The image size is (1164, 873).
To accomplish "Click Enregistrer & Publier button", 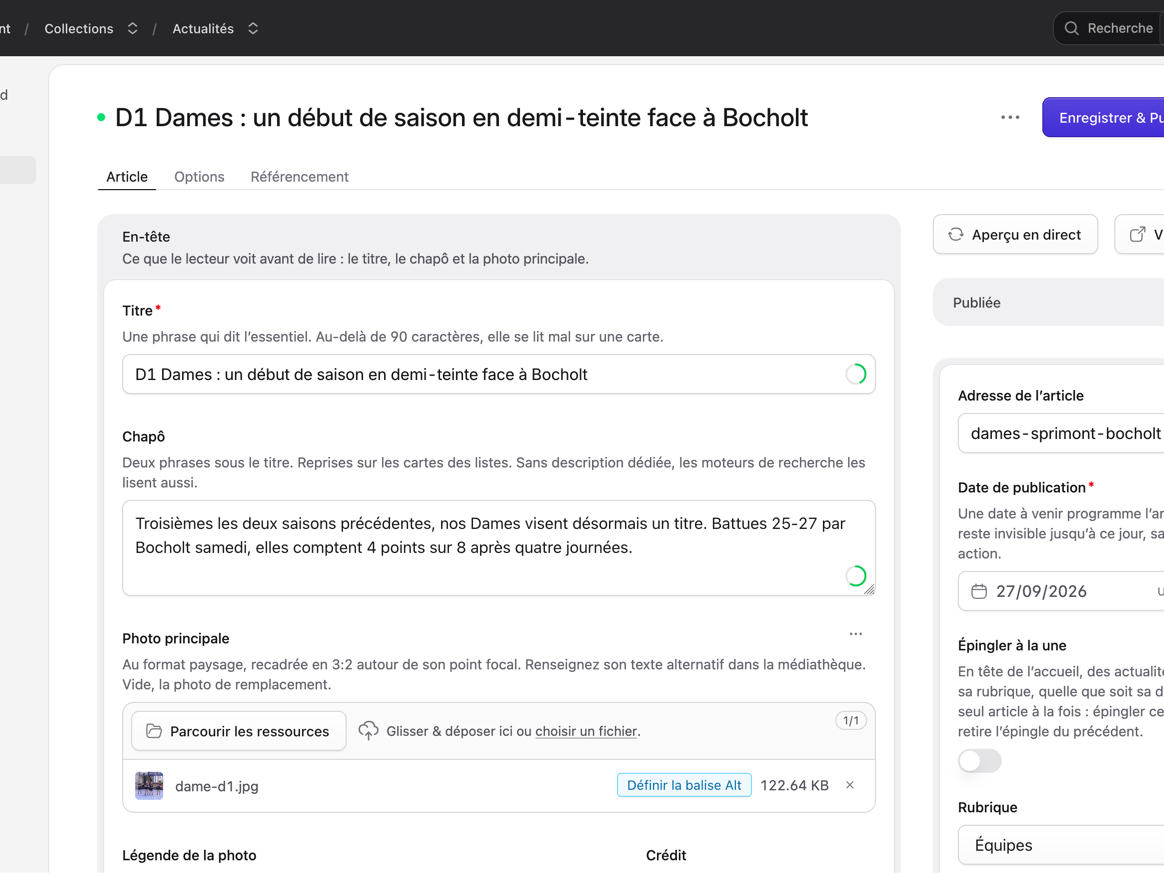I will point(1103,117).
